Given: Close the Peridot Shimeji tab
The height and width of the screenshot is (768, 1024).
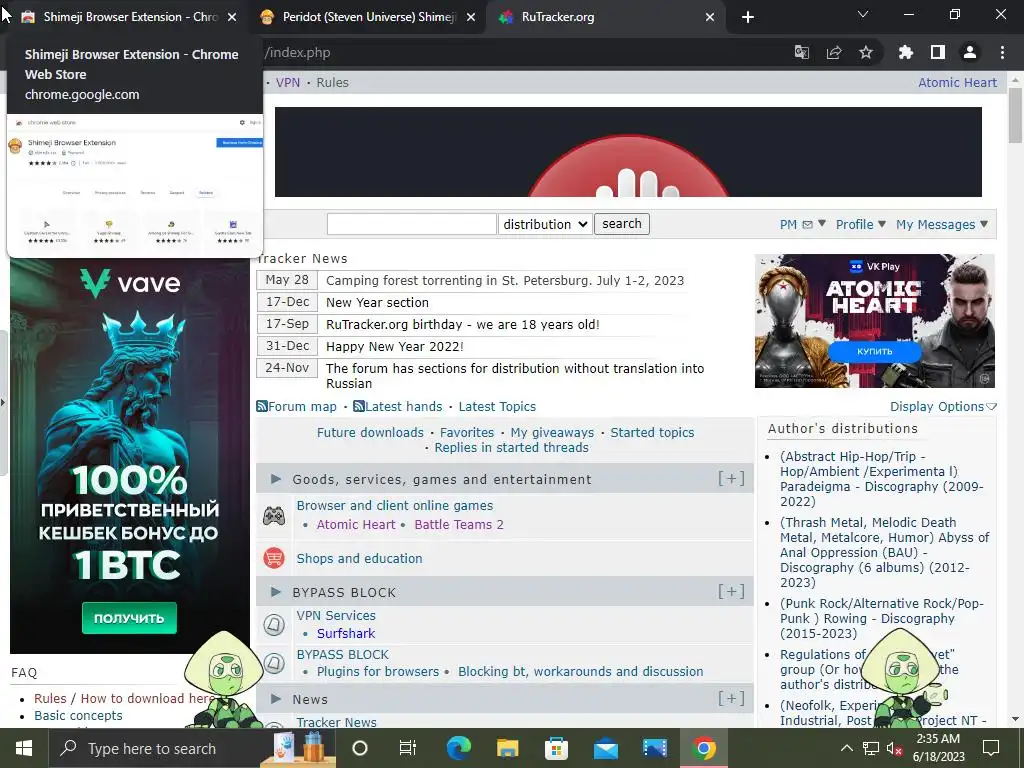Looking at the screenshot, I should 471,17.
